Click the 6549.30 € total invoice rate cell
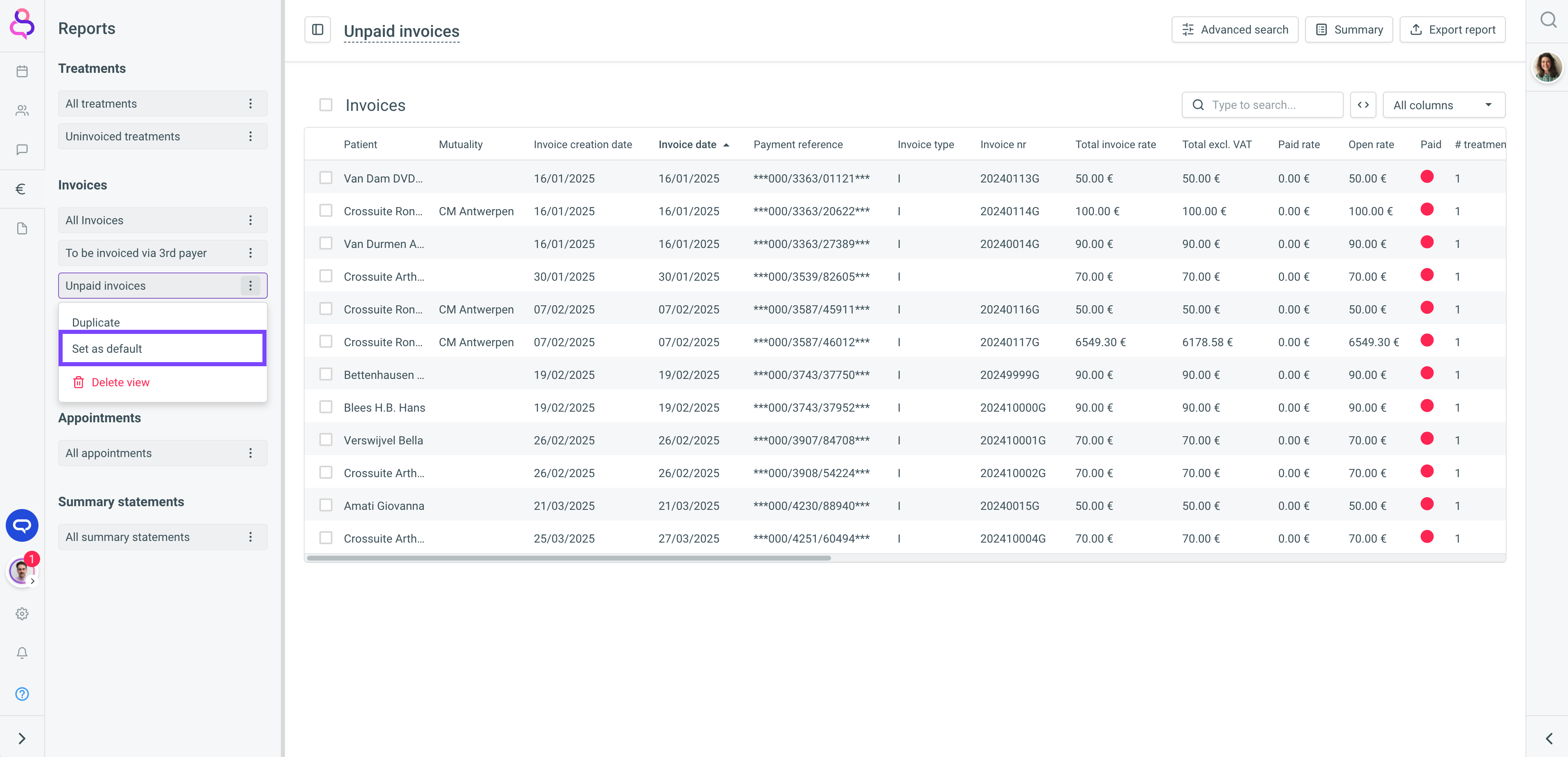The width and height of the screenshot is (1568, 757). pos(1100,342)
